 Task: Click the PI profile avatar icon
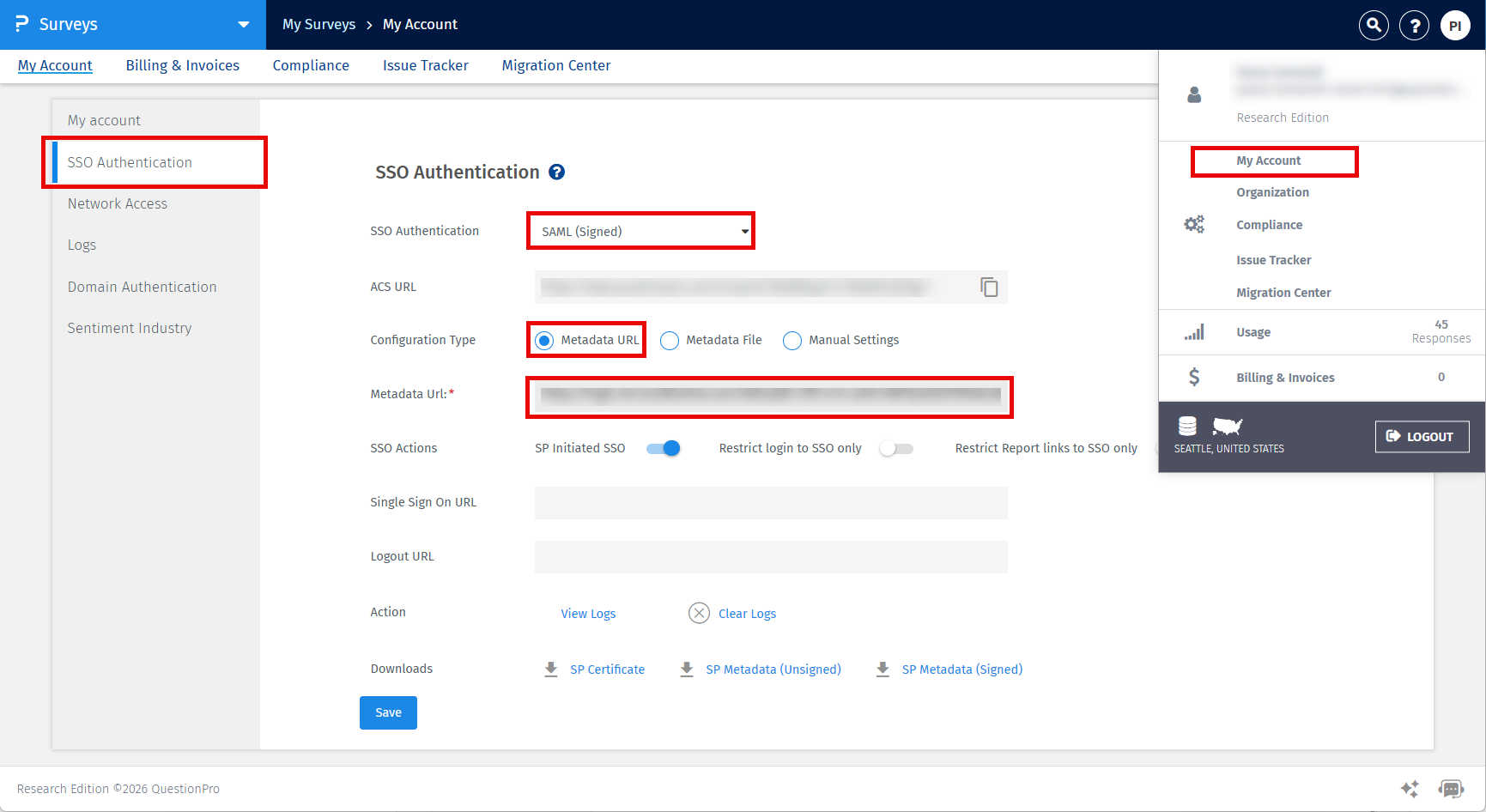(1455, 26)
